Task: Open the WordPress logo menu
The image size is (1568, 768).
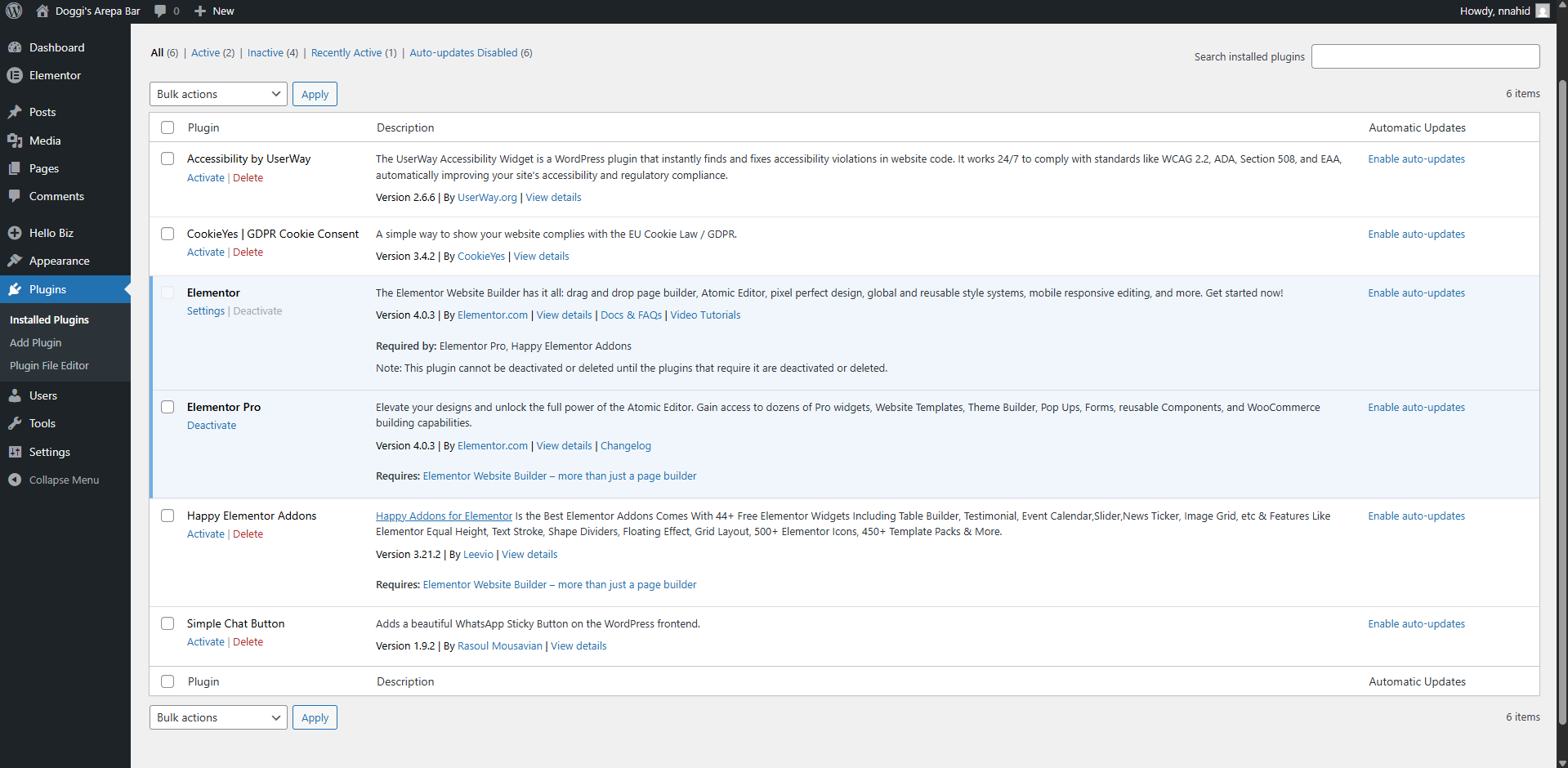Action: [x=15, y=11]
